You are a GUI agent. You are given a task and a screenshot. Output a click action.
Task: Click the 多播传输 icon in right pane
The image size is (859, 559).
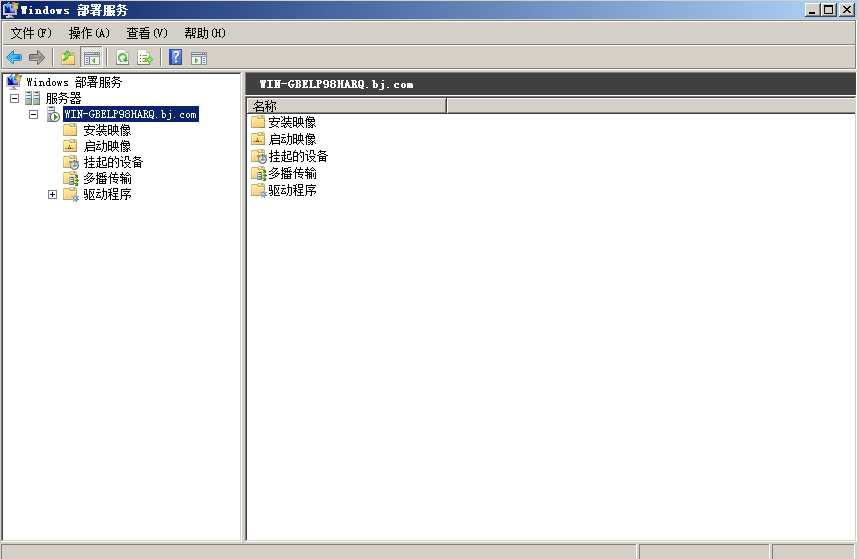(x=259, y=173)
